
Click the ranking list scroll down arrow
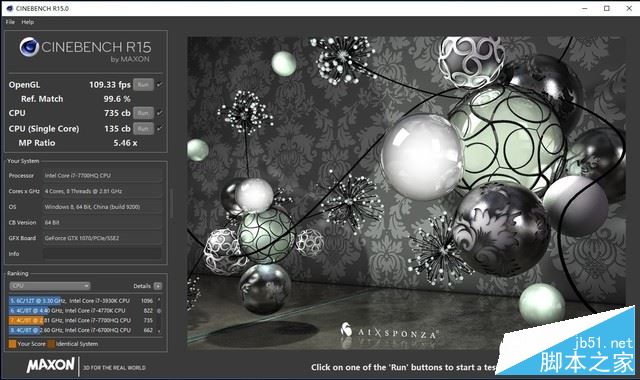click(x=159, y=331)
